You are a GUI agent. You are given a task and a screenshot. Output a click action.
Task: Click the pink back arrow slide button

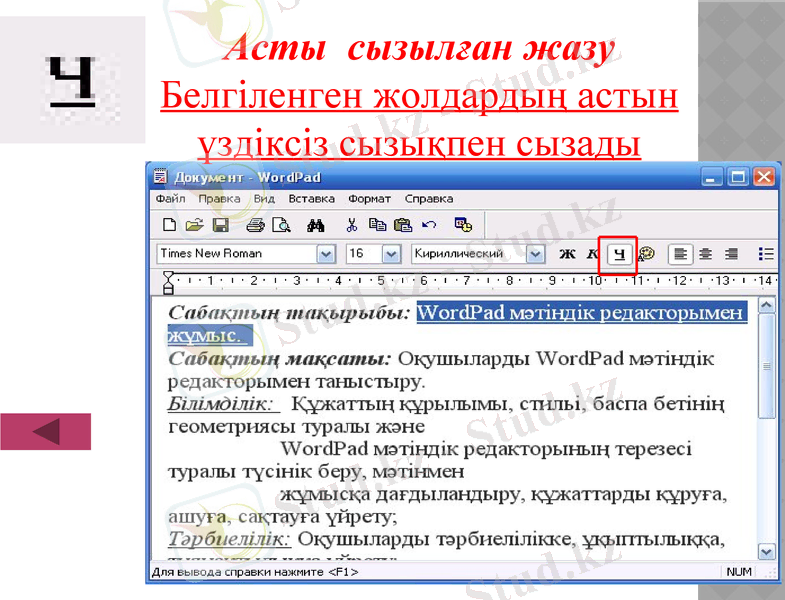(46, 431)
